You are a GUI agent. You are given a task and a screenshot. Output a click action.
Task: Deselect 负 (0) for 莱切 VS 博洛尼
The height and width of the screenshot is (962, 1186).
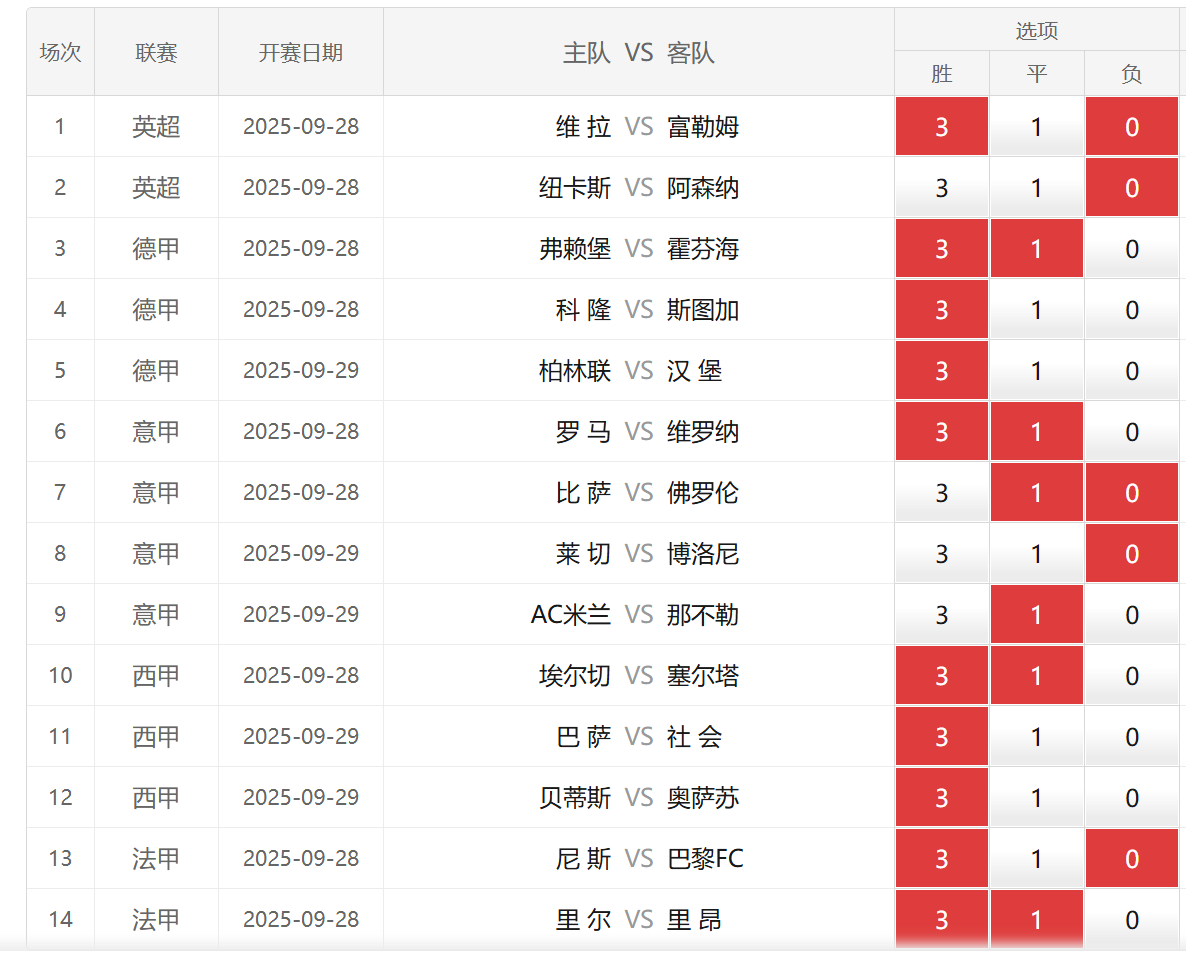click(x=1131, y=554)
